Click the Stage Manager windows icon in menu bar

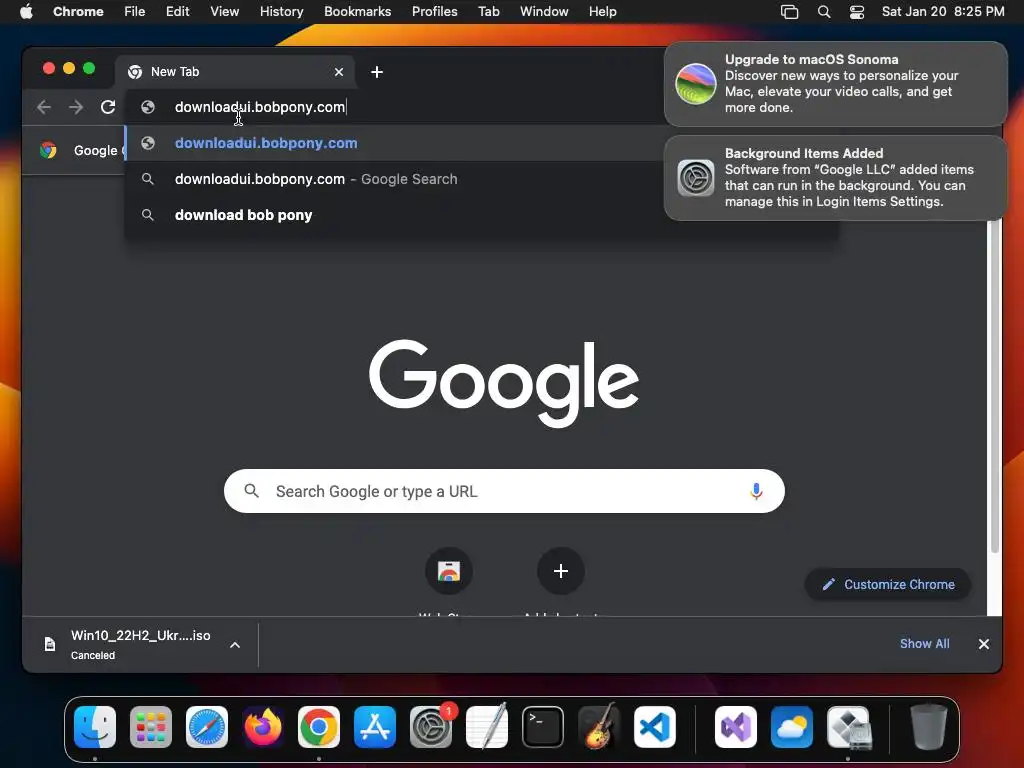click(790, 12)
